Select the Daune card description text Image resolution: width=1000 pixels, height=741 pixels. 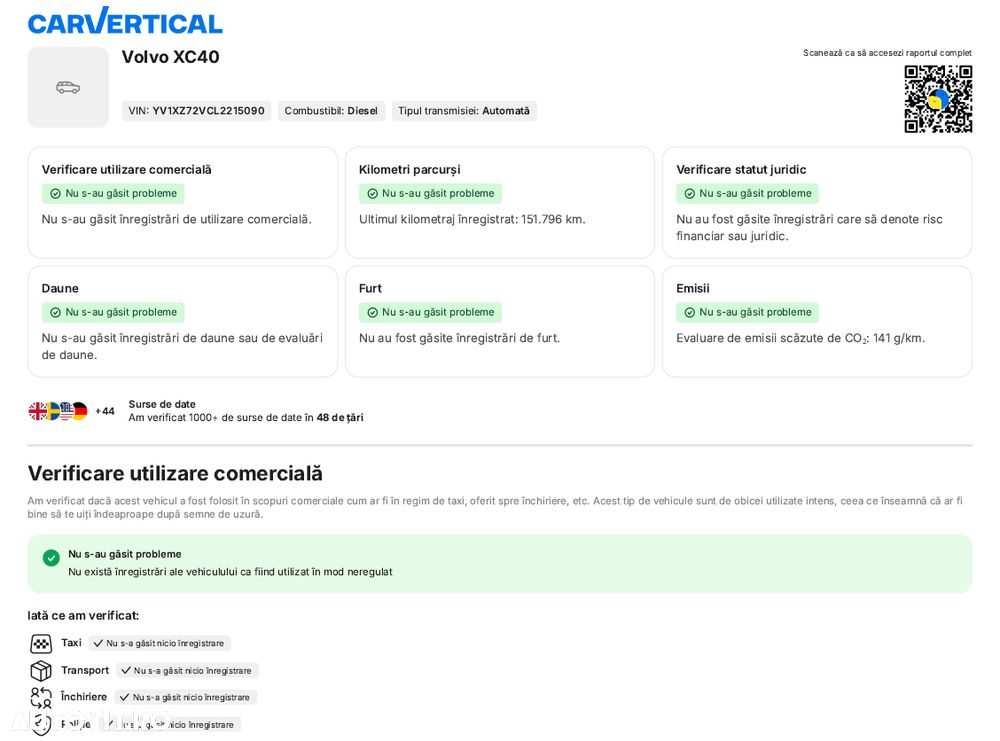182,346
